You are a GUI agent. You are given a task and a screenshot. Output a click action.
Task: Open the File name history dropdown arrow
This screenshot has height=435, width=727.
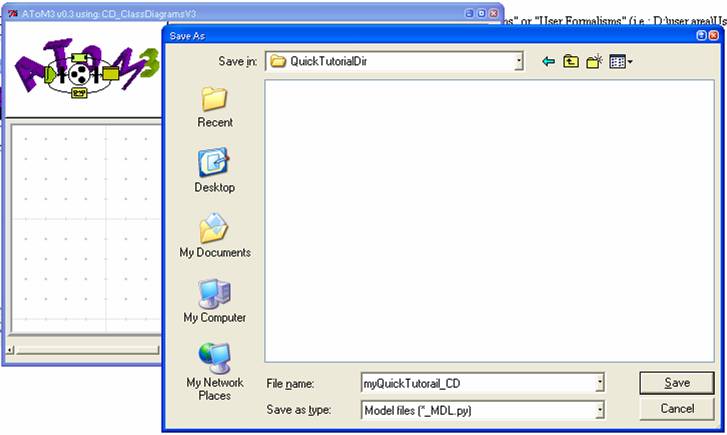coord(599,383)
